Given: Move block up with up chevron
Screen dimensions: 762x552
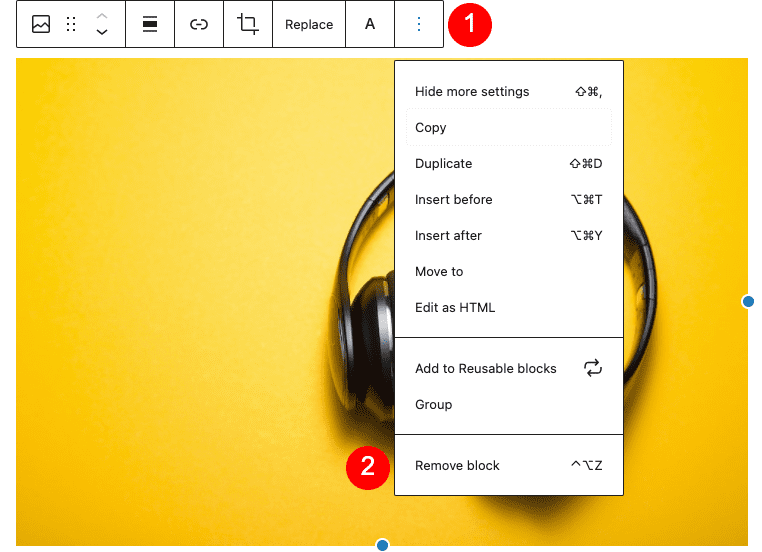Looking at the screenshot, I should (102, 17).
